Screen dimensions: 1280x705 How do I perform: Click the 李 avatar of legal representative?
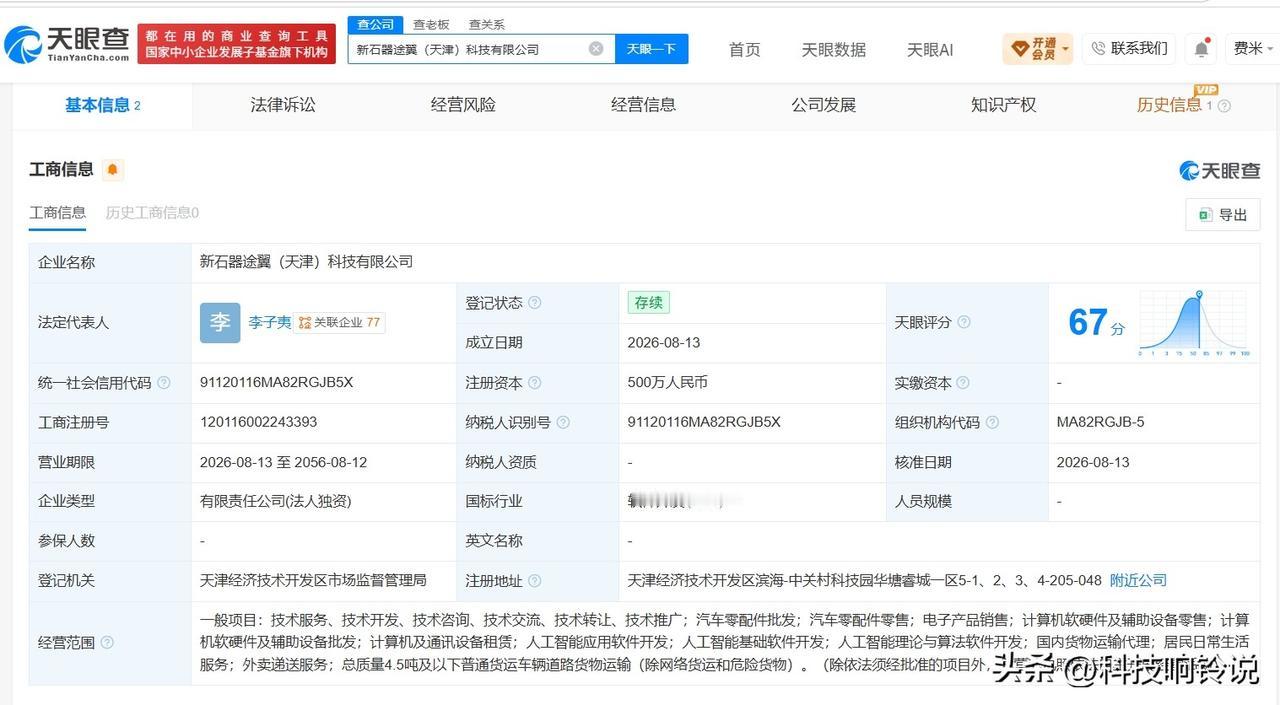point(220,323)
